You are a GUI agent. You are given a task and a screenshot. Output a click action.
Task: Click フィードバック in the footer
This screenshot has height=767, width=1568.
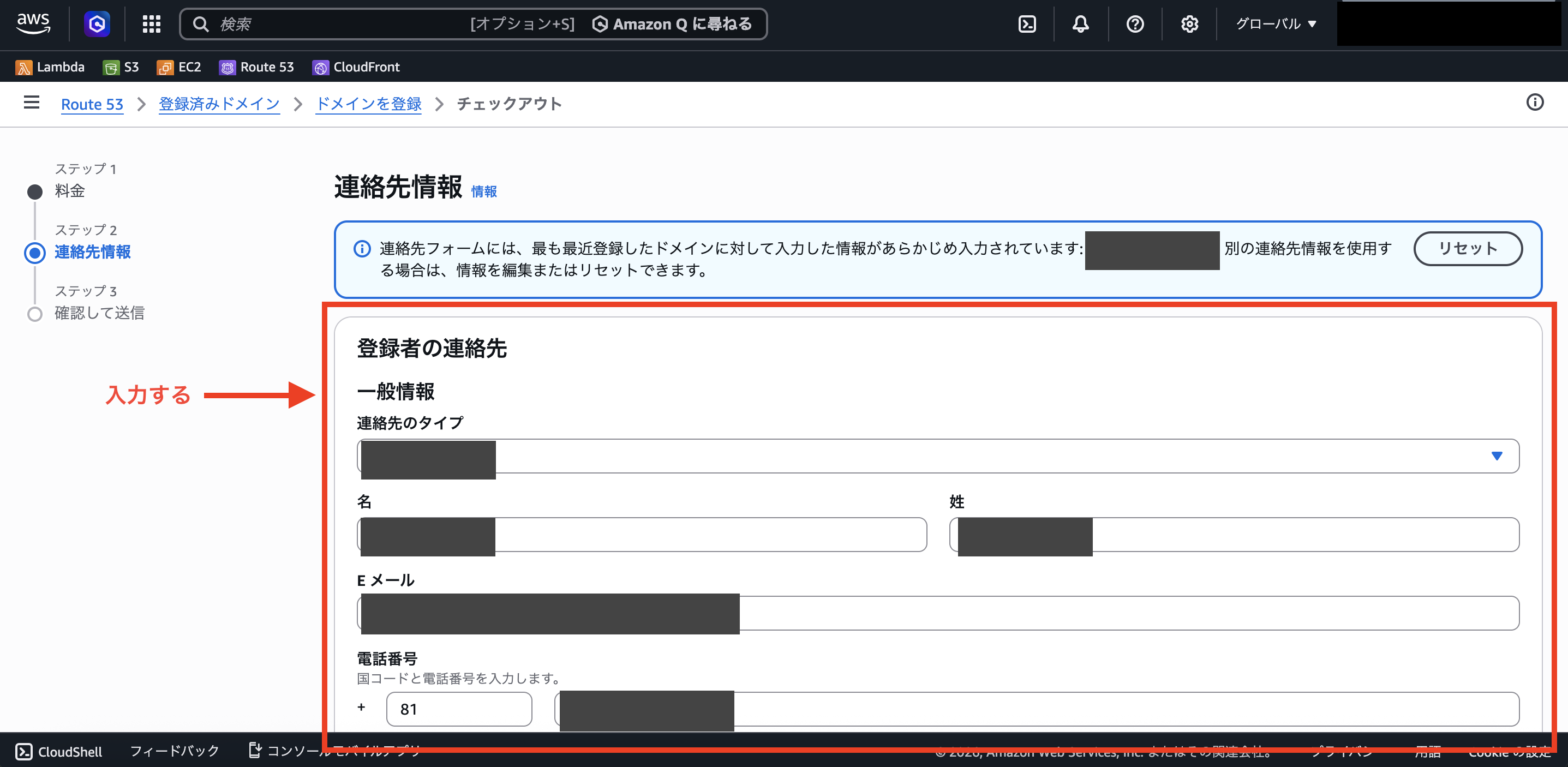[175, 751]
